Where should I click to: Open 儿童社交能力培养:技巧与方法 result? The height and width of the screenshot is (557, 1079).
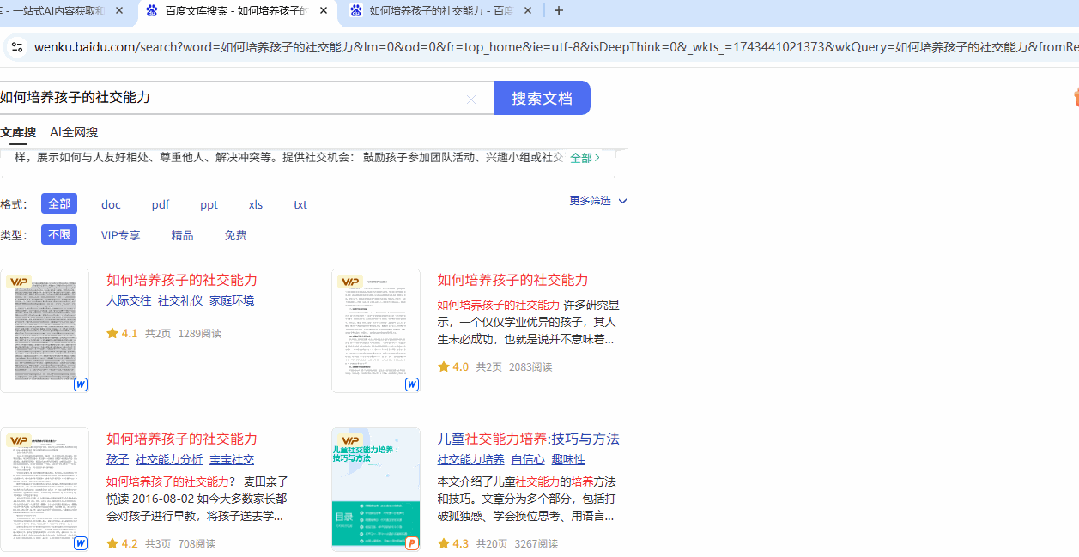tap(528, 439)
